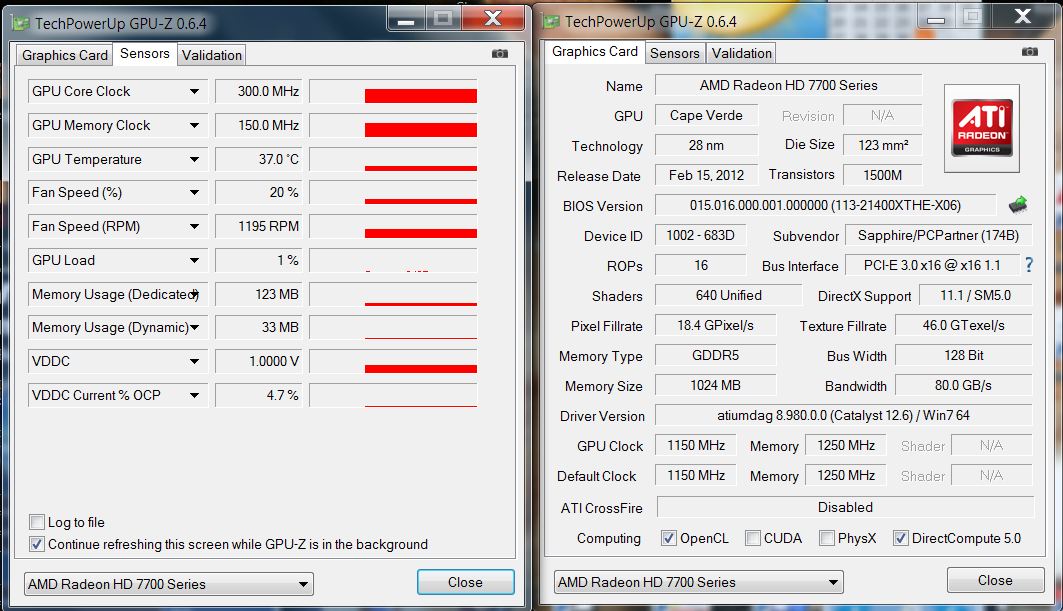
Task: Click the Device ID value 1002 - 683D
Action: click(x=700, y=235)
